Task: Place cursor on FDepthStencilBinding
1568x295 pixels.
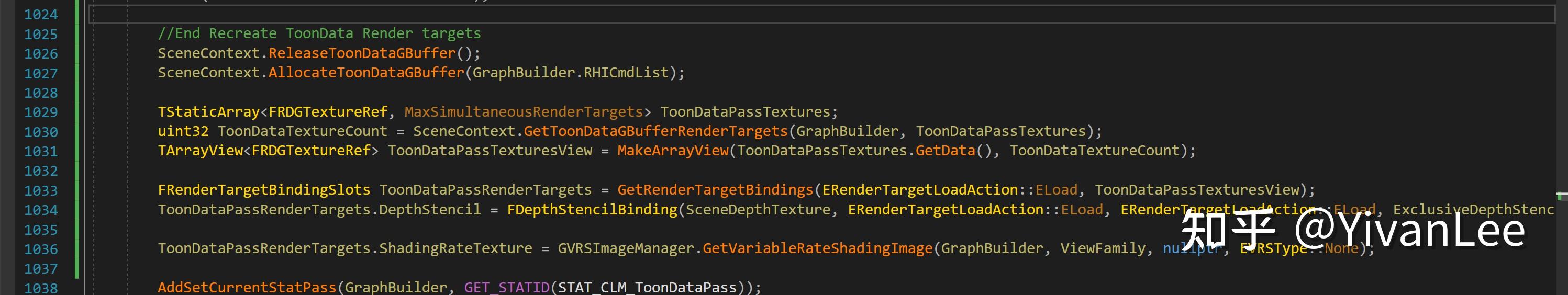Action: 592,210
